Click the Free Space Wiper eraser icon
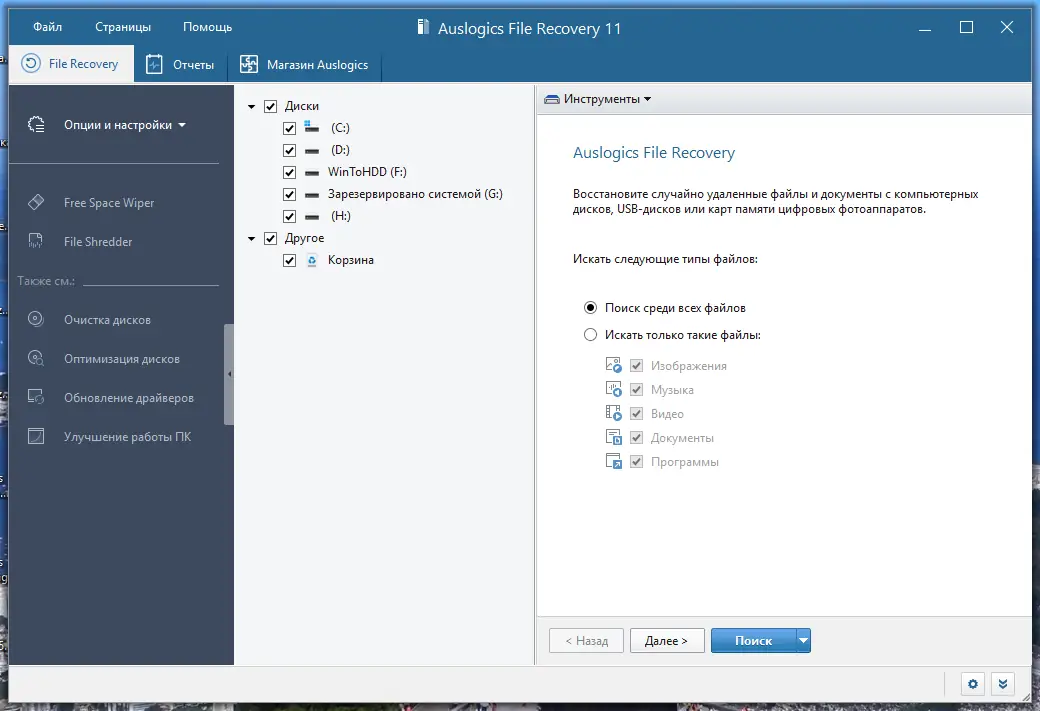1040x711 pixels. coord(36,202)
